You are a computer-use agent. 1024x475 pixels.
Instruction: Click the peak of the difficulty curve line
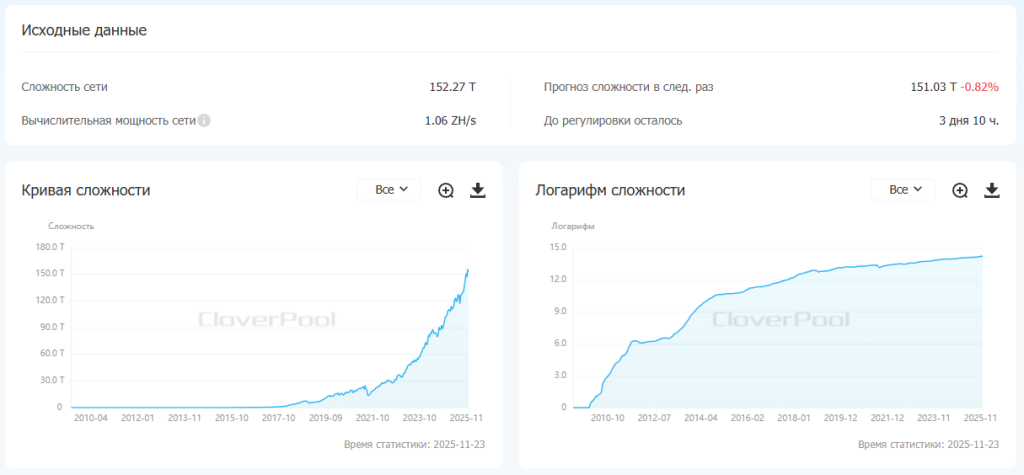(468, 268)
